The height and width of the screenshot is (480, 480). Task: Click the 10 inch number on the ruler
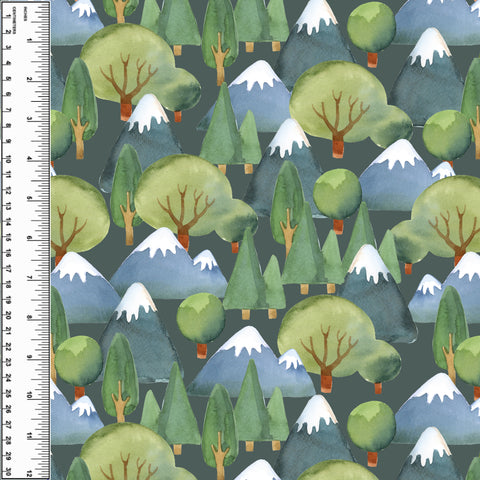point(30,396)
